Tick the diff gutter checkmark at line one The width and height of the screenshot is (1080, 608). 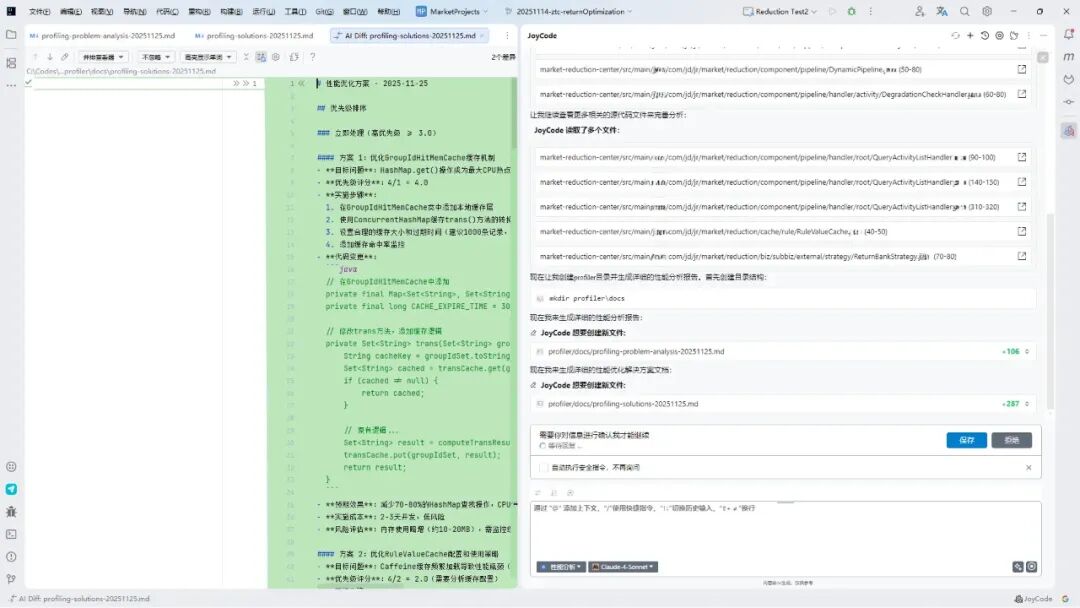coord(28,83)
